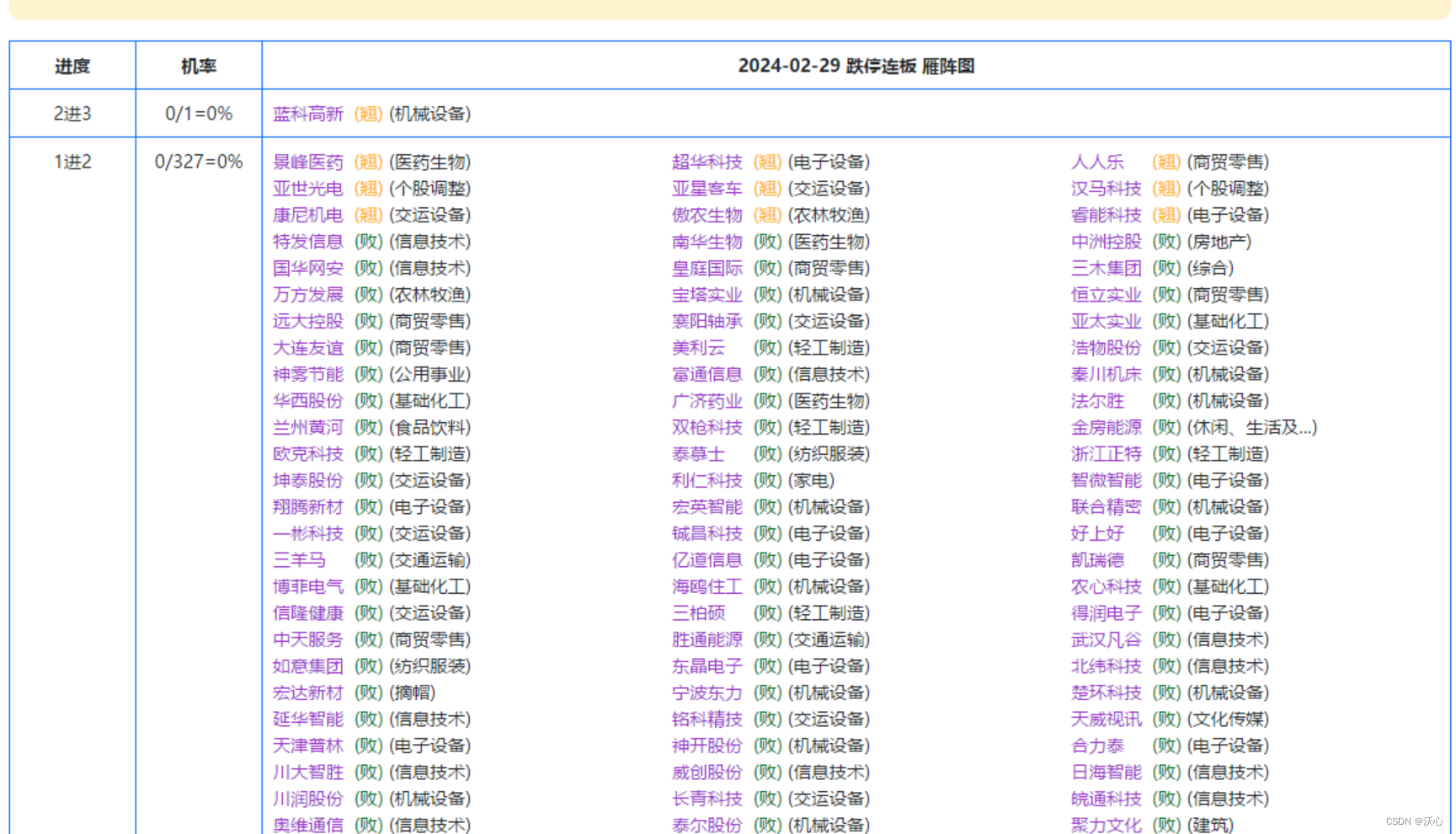Viewport: 1456px width, 834px height.
Task: Open 汉马科技 stock link
Action: (x=1107, y=189)
